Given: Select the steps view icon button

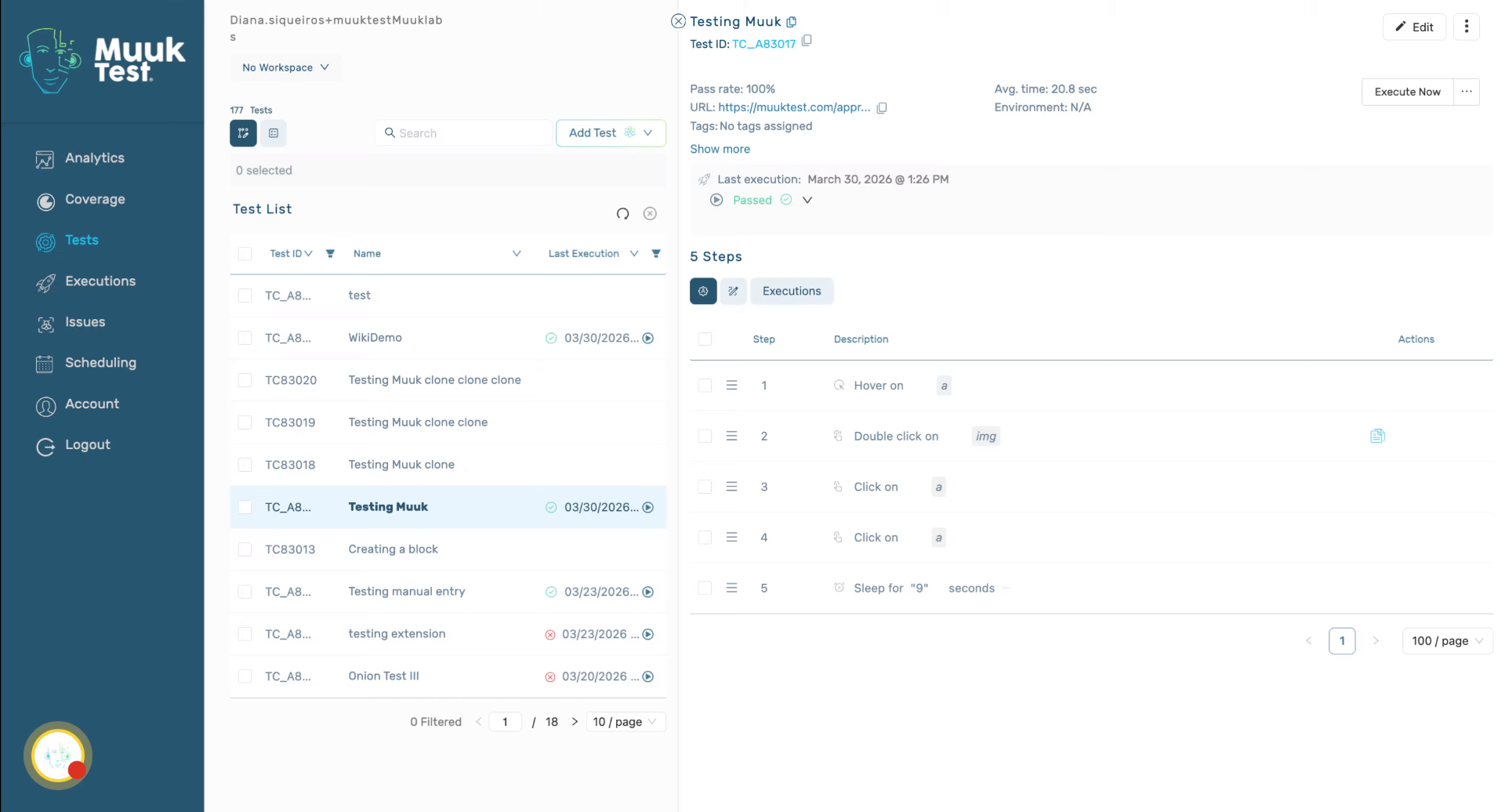Looking at the screenshot, I should point(703,292).
